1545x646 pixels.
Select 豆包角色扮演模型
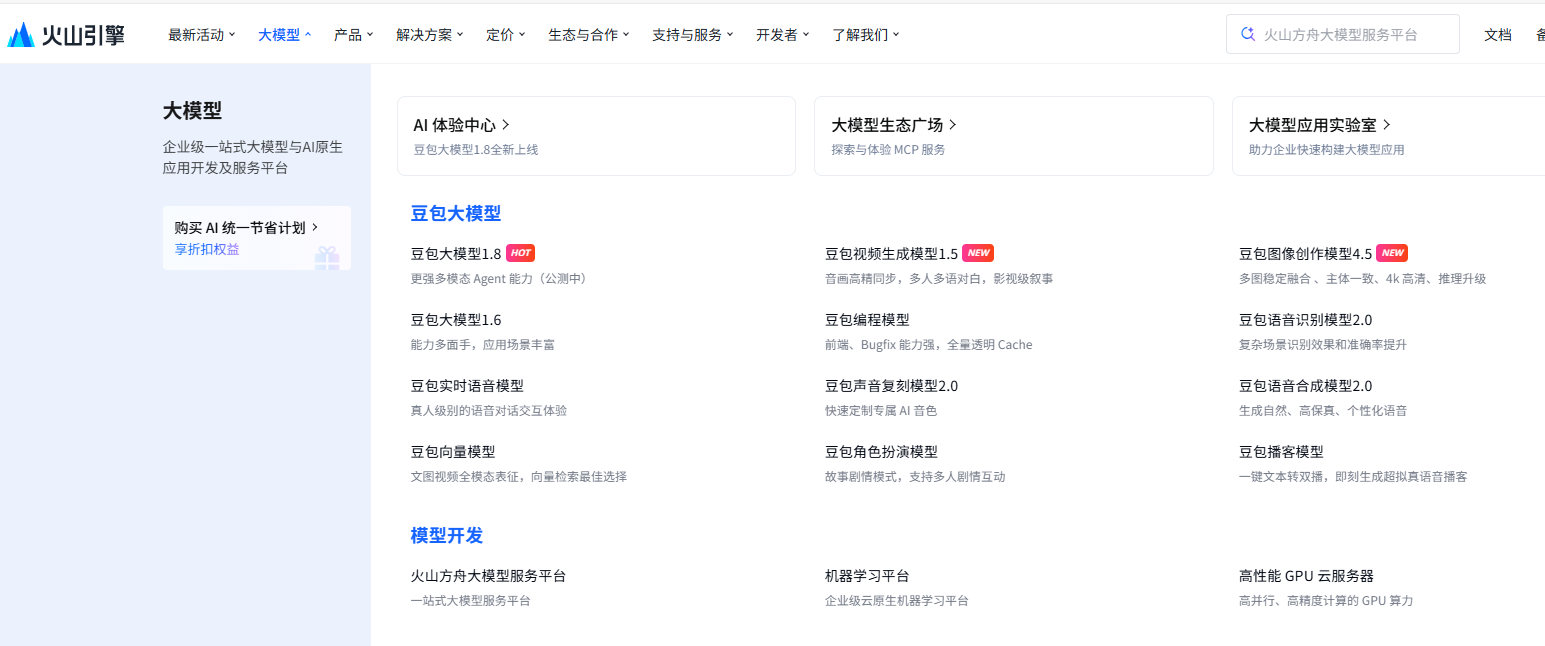[881, 452]
